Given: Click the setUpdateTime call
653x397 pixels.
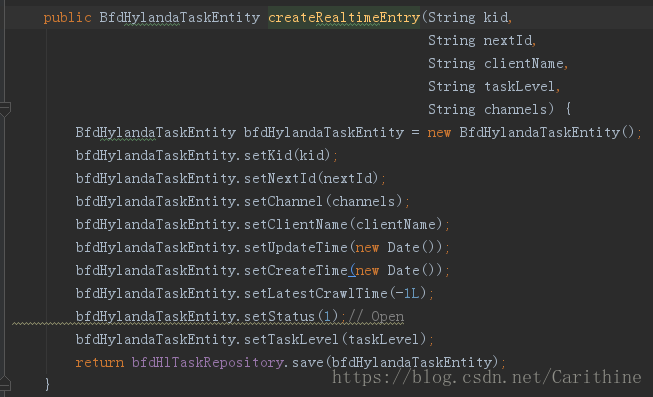Looking at the screenshot, I should click(x=343, y=247).
